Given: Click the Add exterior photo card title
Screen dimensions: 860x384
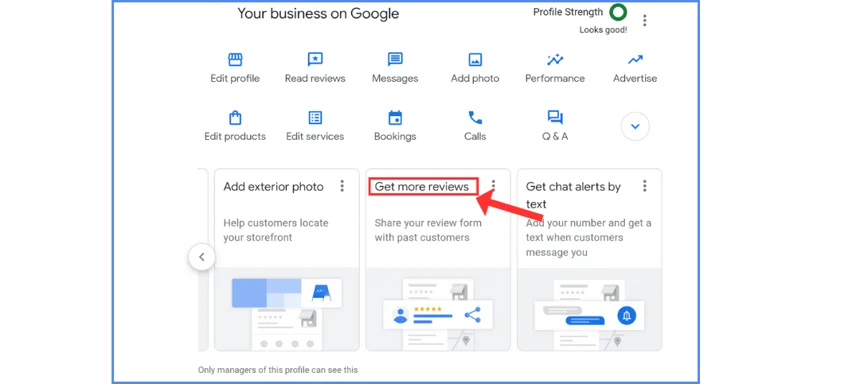Looking at the screenshot, I should tap(273, 187).
